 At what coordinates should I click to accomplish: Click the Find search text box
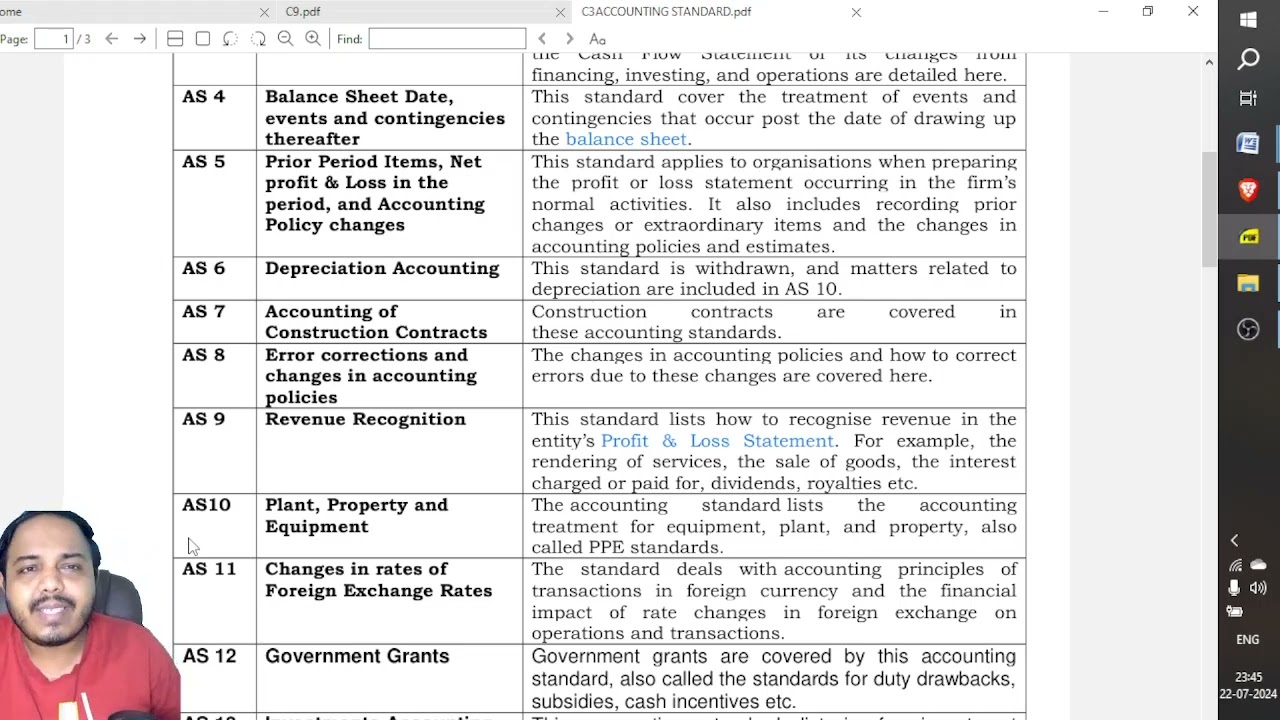pyautogui.click(x=447, y=39)
